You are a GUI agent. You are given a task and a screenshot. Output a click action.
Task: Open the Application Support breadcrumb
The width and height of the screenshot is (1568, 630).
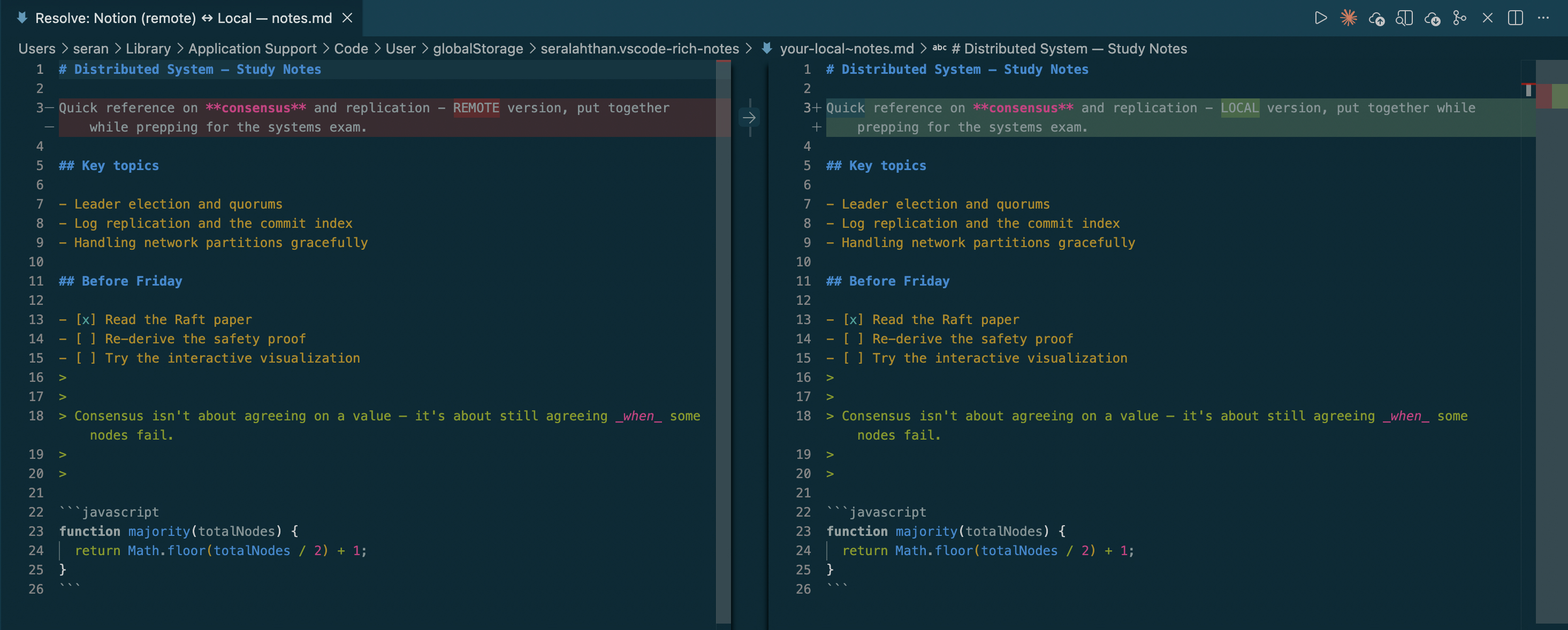pyautogui.click(x=252, y=49)
